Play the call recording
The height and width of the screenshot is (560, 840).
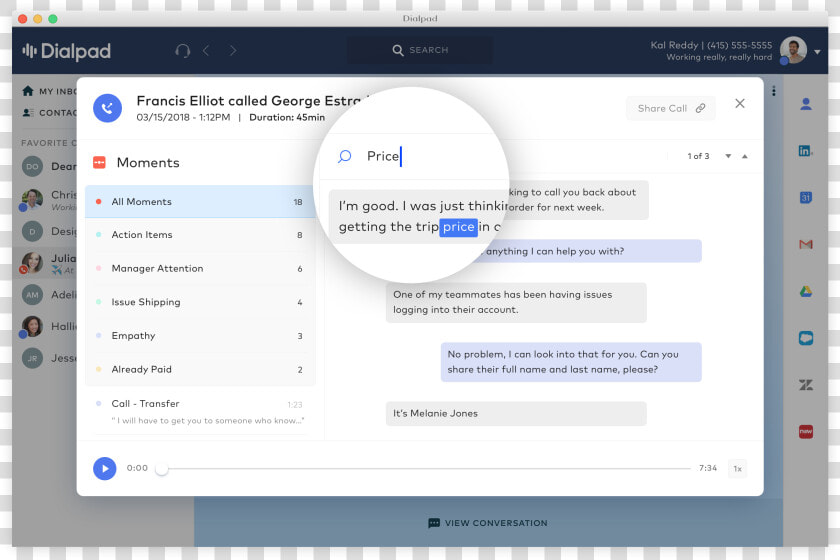tap(105, 468)
